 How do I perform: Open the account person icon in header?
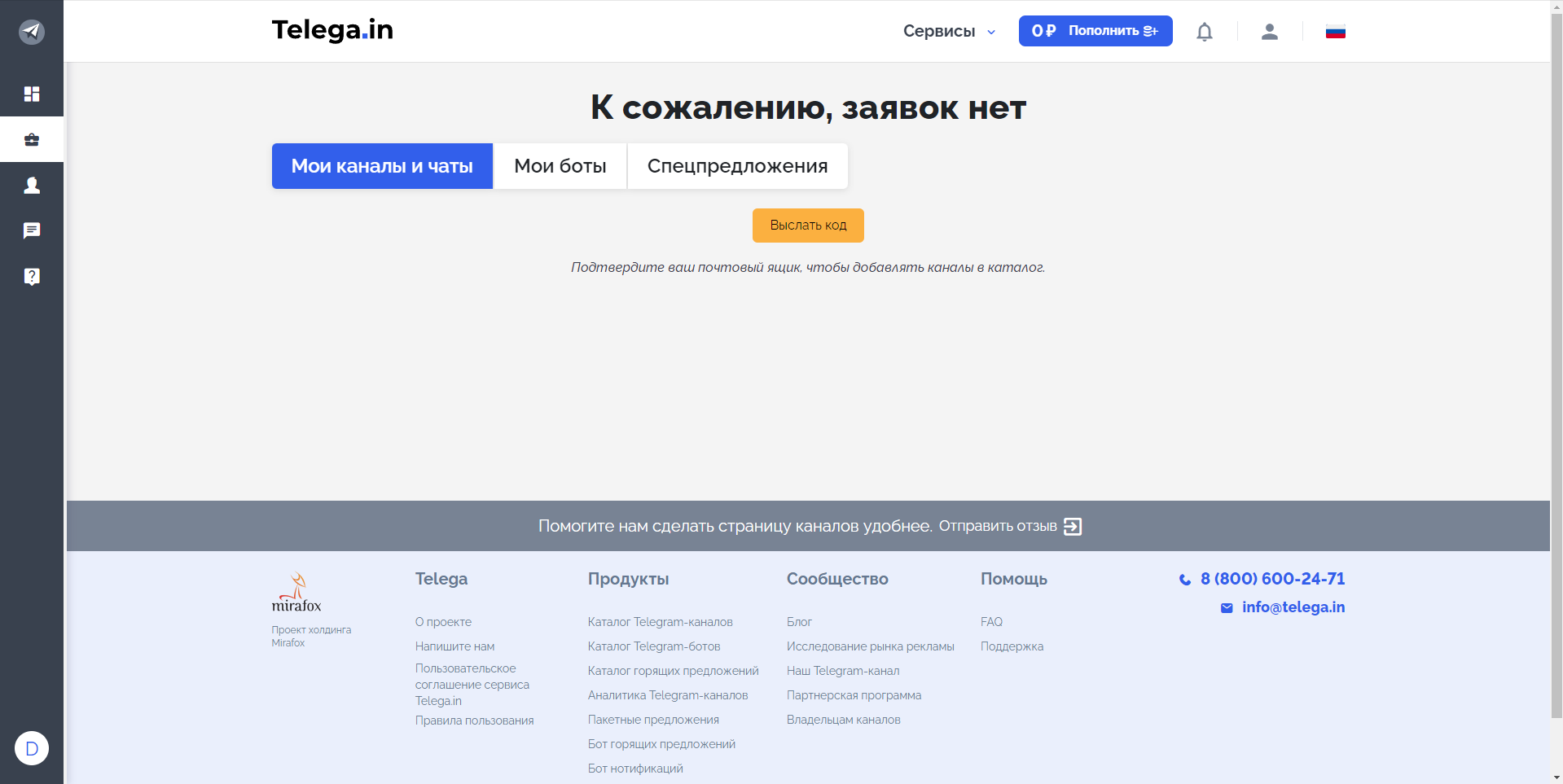click(x=1270, y=32)
